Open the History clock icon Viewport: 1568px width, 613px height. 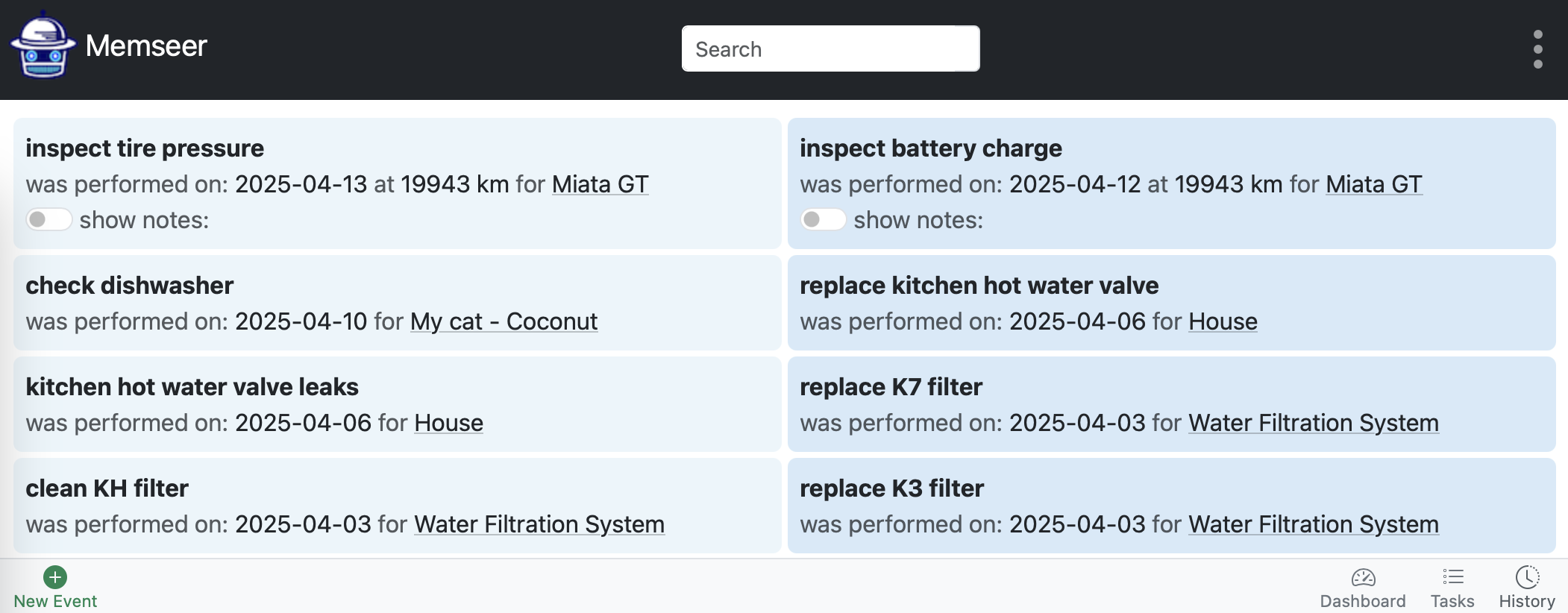1527,577
